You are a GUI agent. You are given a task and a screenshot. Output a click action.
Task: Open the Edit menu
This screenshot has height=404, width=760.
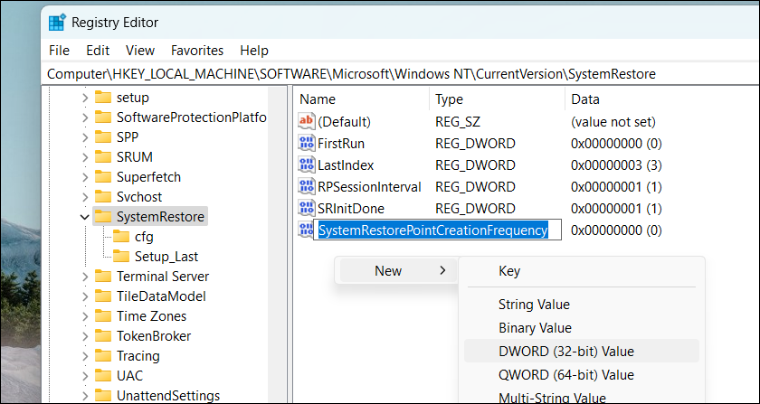point(98,50)
